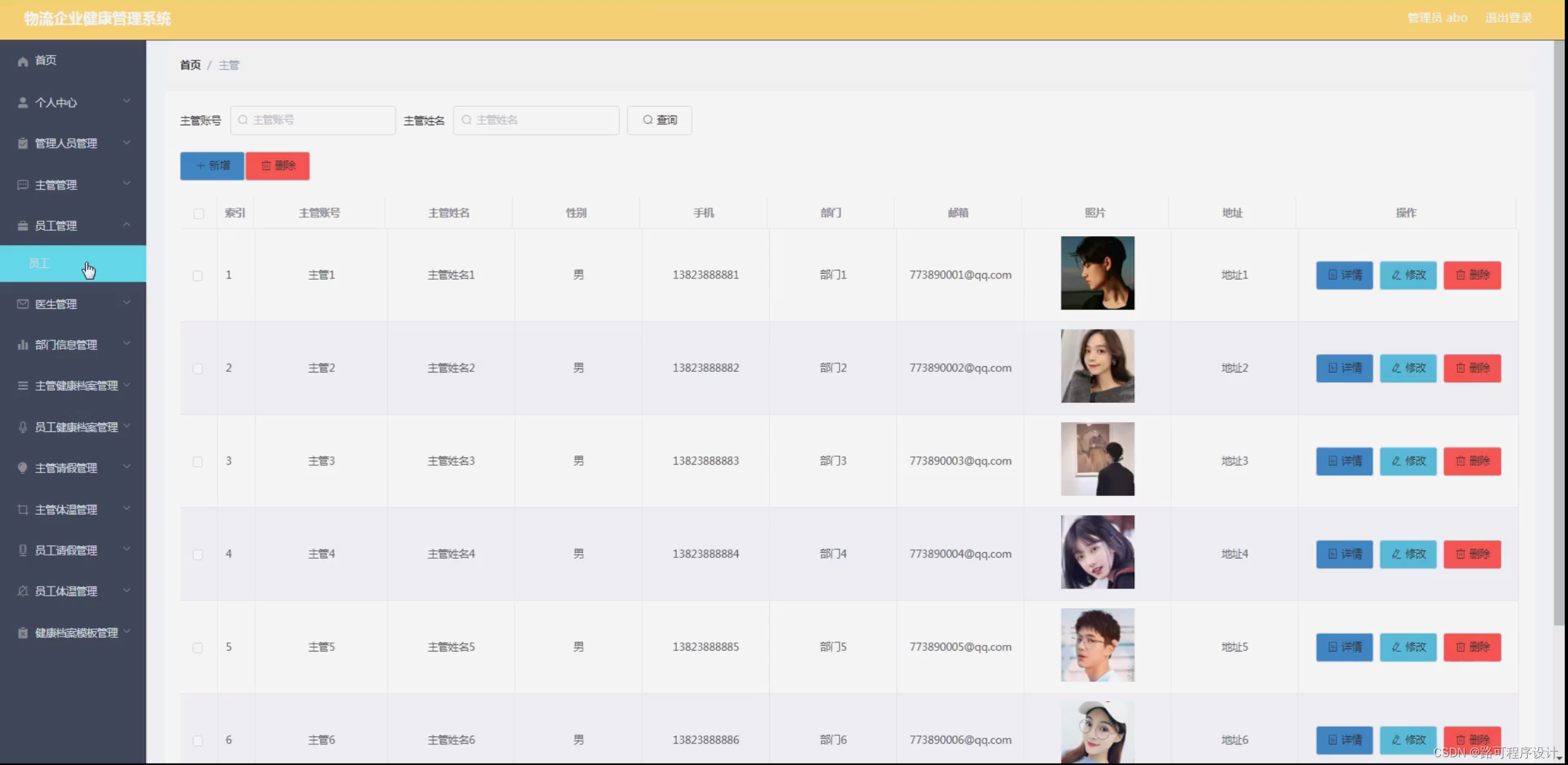1568x765 pixels.
Task: Click the icon beside 主管请假管理
Action: click(23, 468)
